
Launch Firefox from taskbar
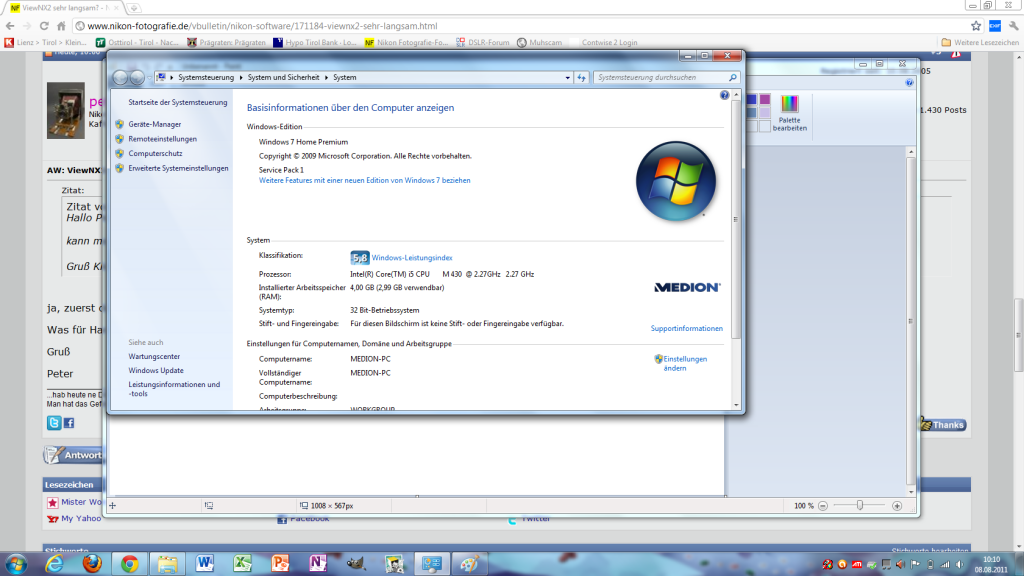pos(92,564)
